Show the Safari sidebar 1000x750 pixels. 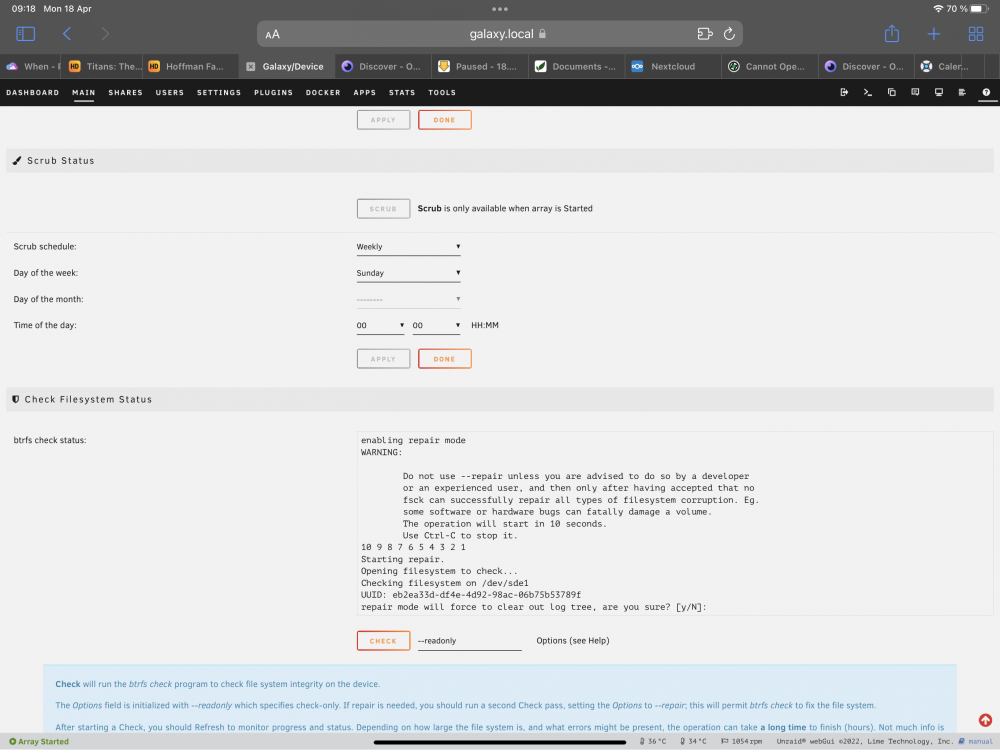(26, 34)
